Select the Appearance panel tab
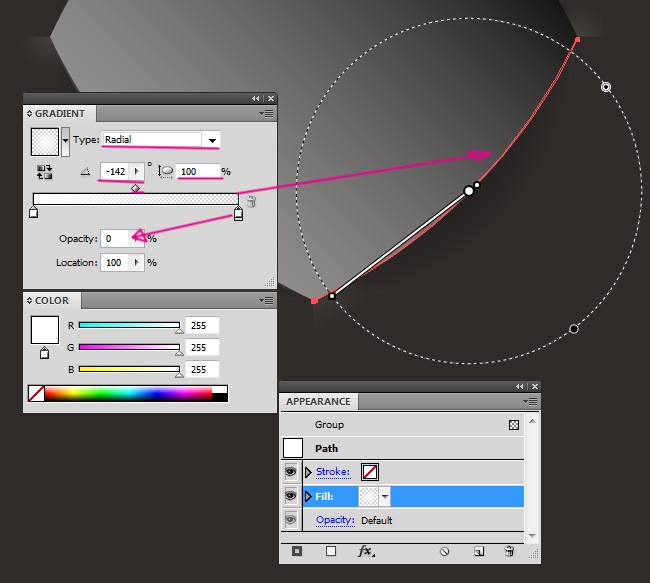This screenshot has height=583, width=650. 318,402
